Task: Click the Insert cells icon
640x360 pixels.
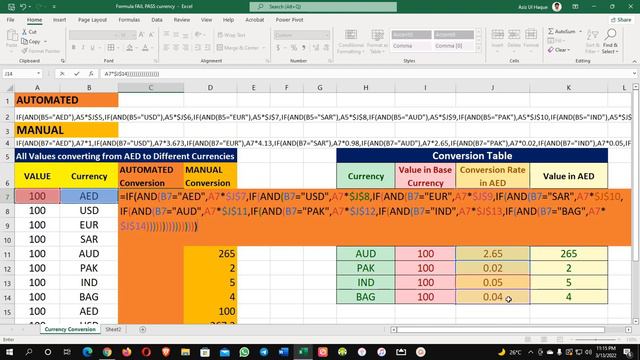Action: point(497,35)
